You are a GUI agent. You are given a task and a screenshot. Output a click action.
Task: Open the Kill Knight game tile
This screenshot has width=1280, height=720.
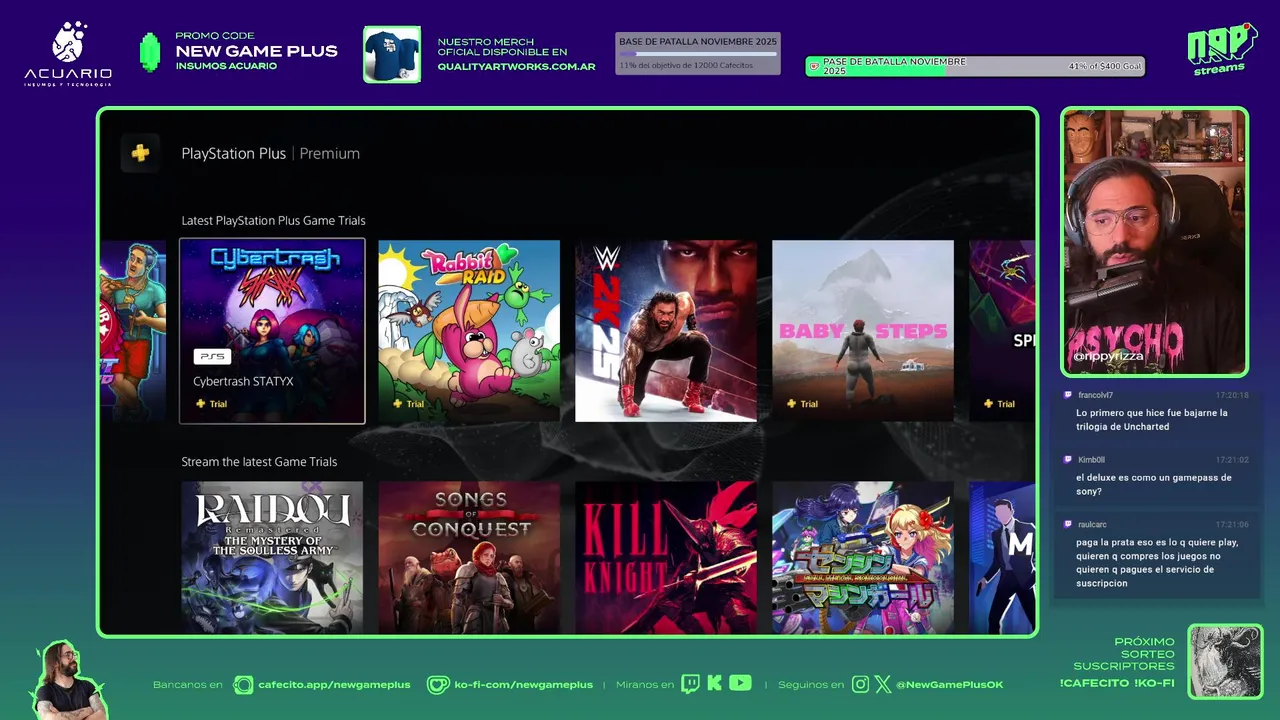pos(666,557)
